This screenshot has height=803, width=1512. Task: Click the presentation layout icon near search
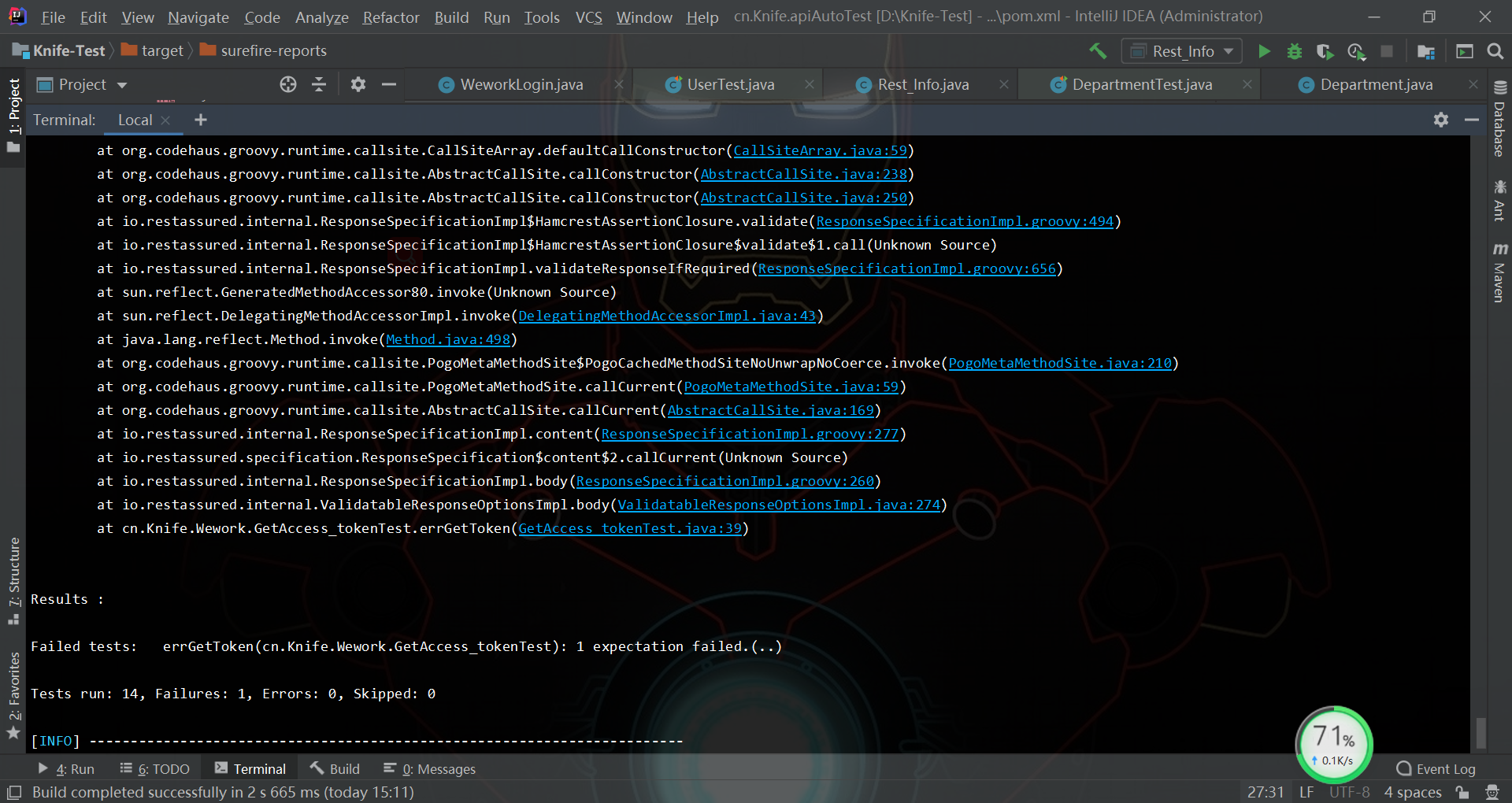click(x=1465, y=51)
